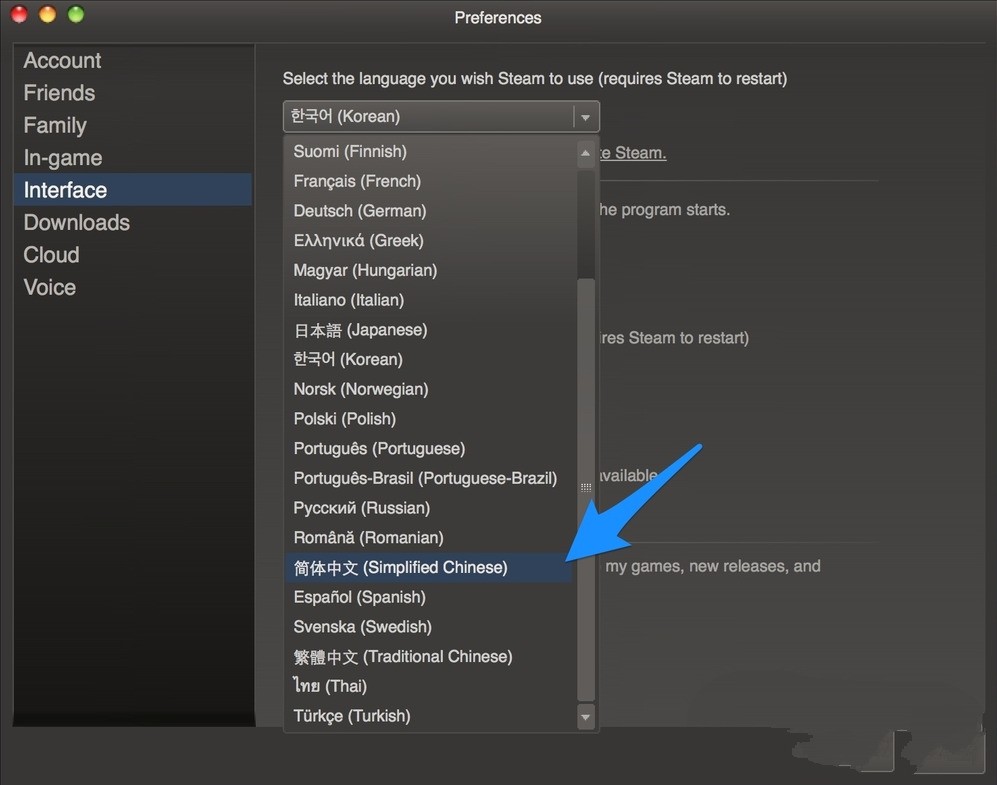Choose Japanese in the language dropdown

(x=360, y=330)
